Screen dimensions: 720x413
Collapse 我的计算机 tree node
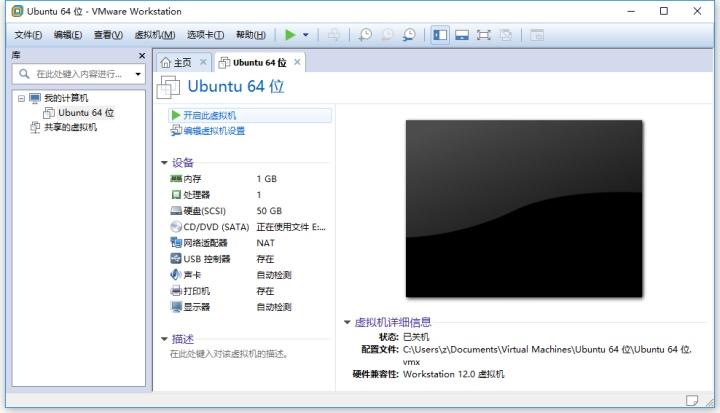pos(21,98)
